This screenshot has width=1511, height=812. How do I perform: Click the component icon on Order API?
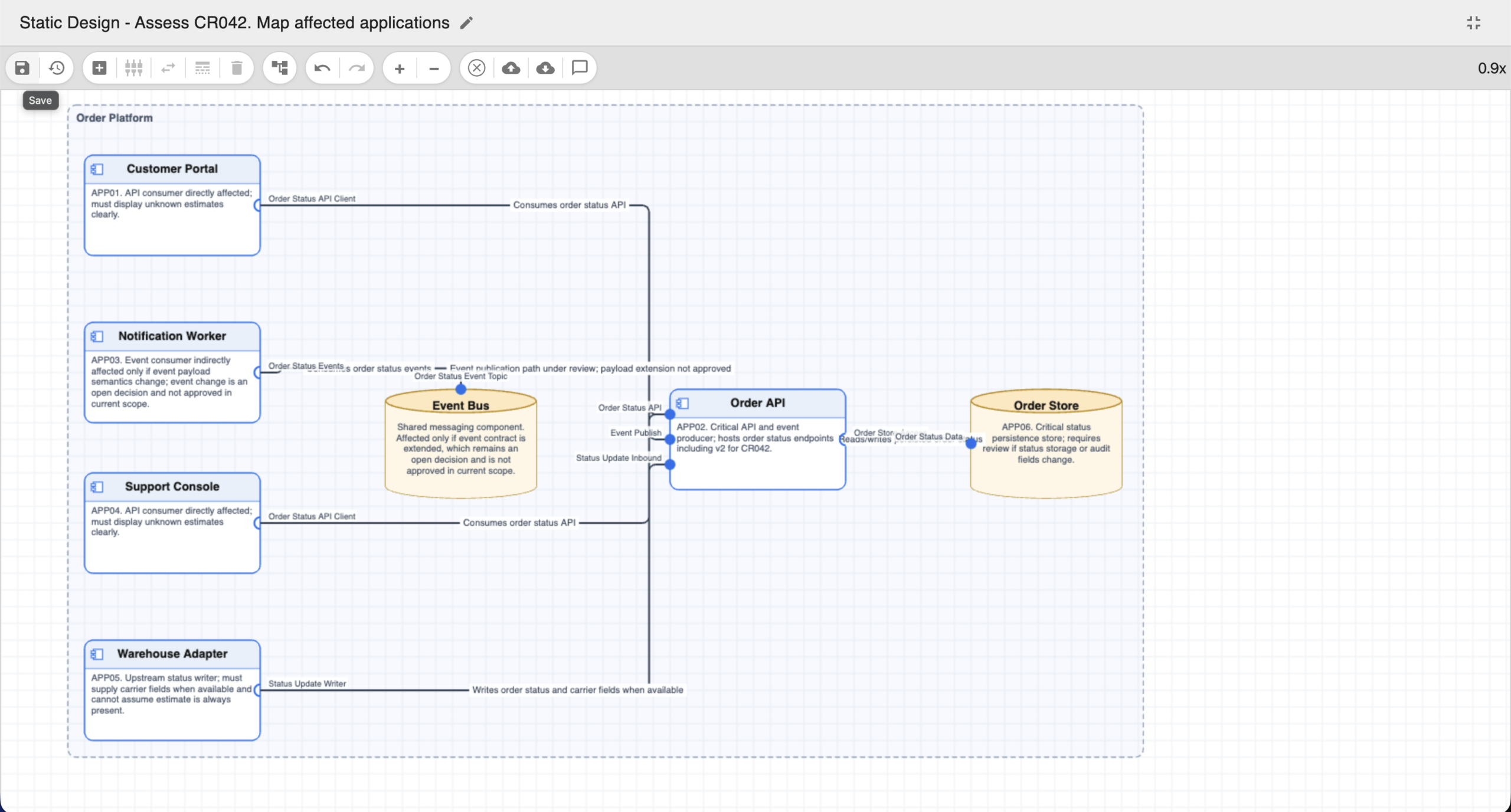683,404
